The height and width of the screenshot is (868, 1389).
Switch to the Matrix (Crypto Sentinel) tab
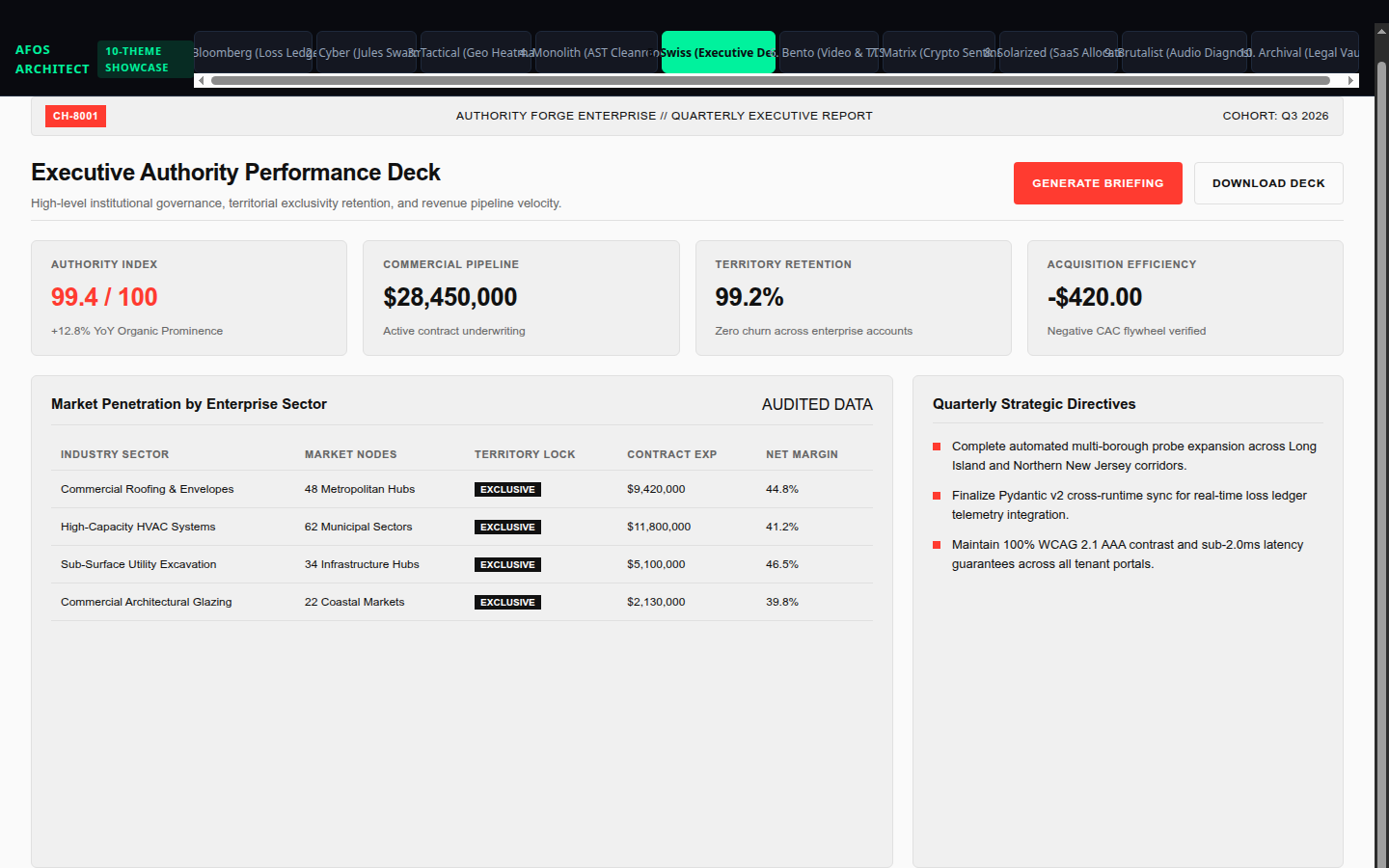click(939, 52)
